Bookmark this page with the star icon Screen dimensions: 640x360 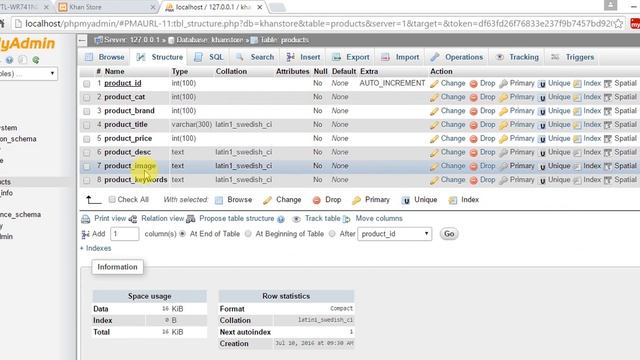point(618,24)
